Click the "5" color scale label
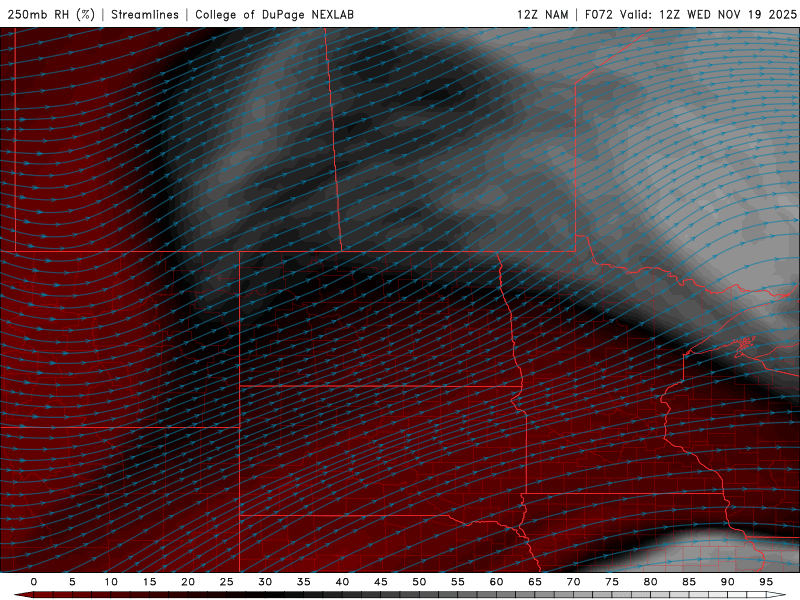 click(x=72, y=582)
